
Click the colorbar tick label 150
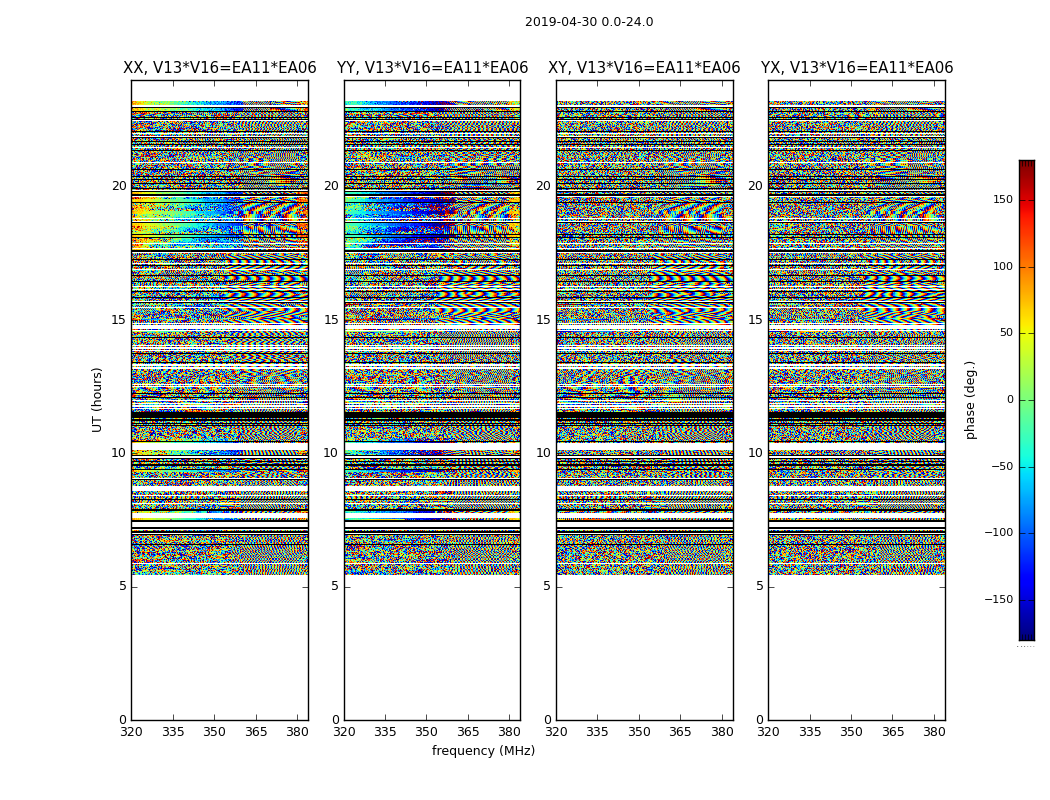pyautogui.click(x=1002, y=199)
